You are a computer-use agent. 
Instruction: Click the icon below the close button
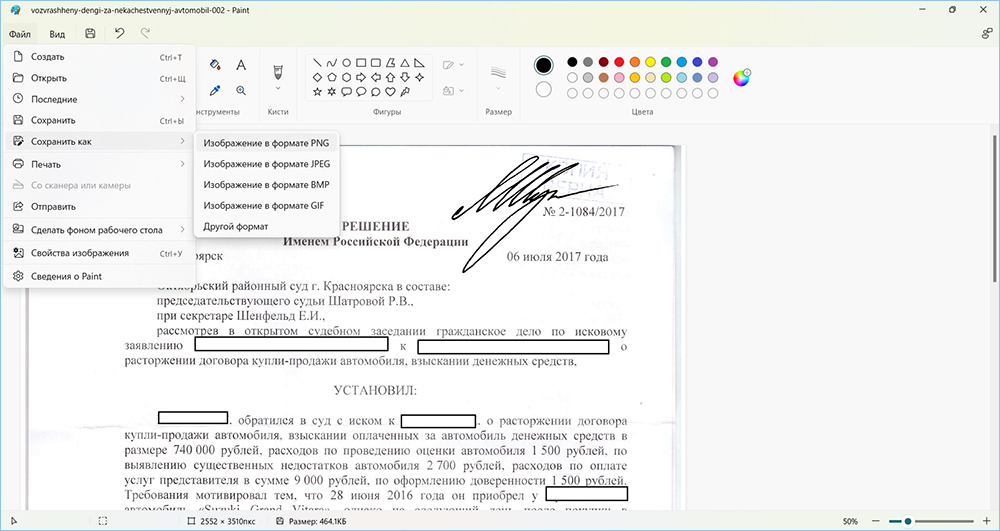coord(986,34)
